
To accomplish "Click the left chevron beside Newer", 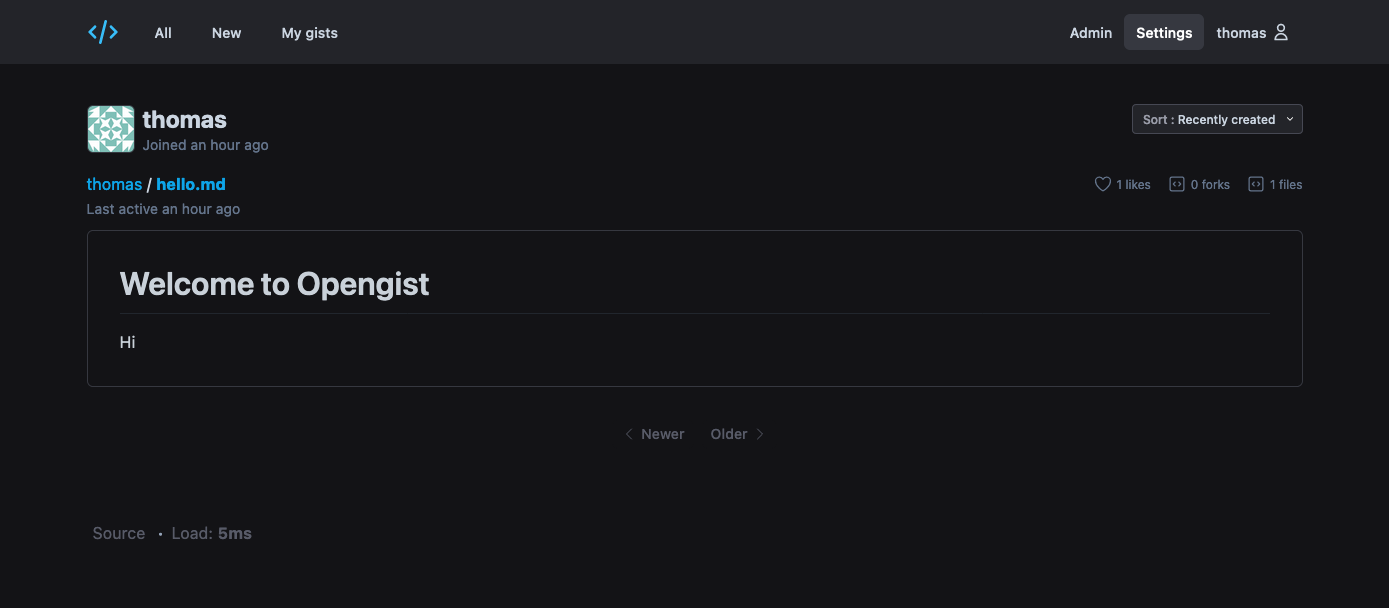I will coord(629,434).
